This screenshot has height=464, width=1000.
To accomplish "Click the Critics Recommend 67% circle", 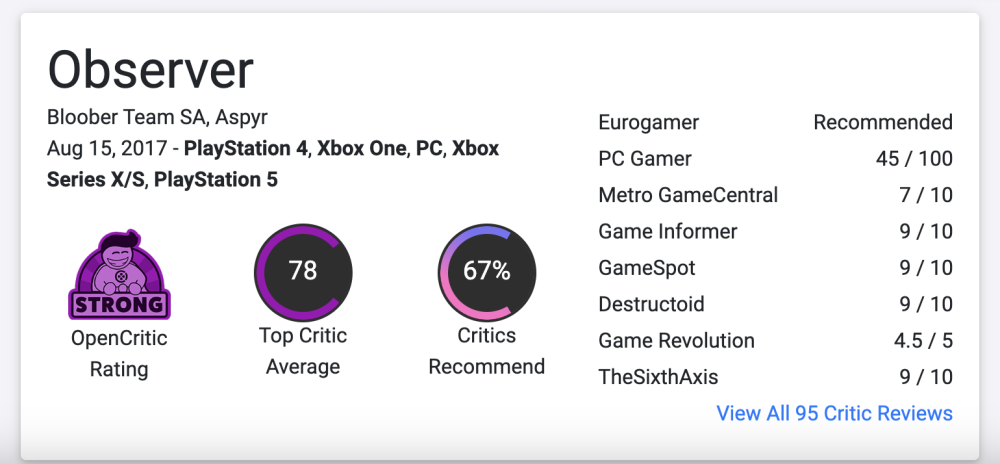I will click(x=486, y=271).
